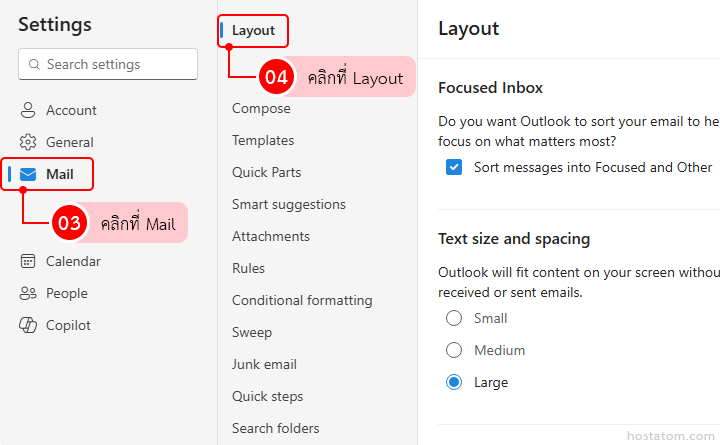The image size is (720, 445).
Task: Click the Text size and spacing heading
Action: tap(514, 239)
